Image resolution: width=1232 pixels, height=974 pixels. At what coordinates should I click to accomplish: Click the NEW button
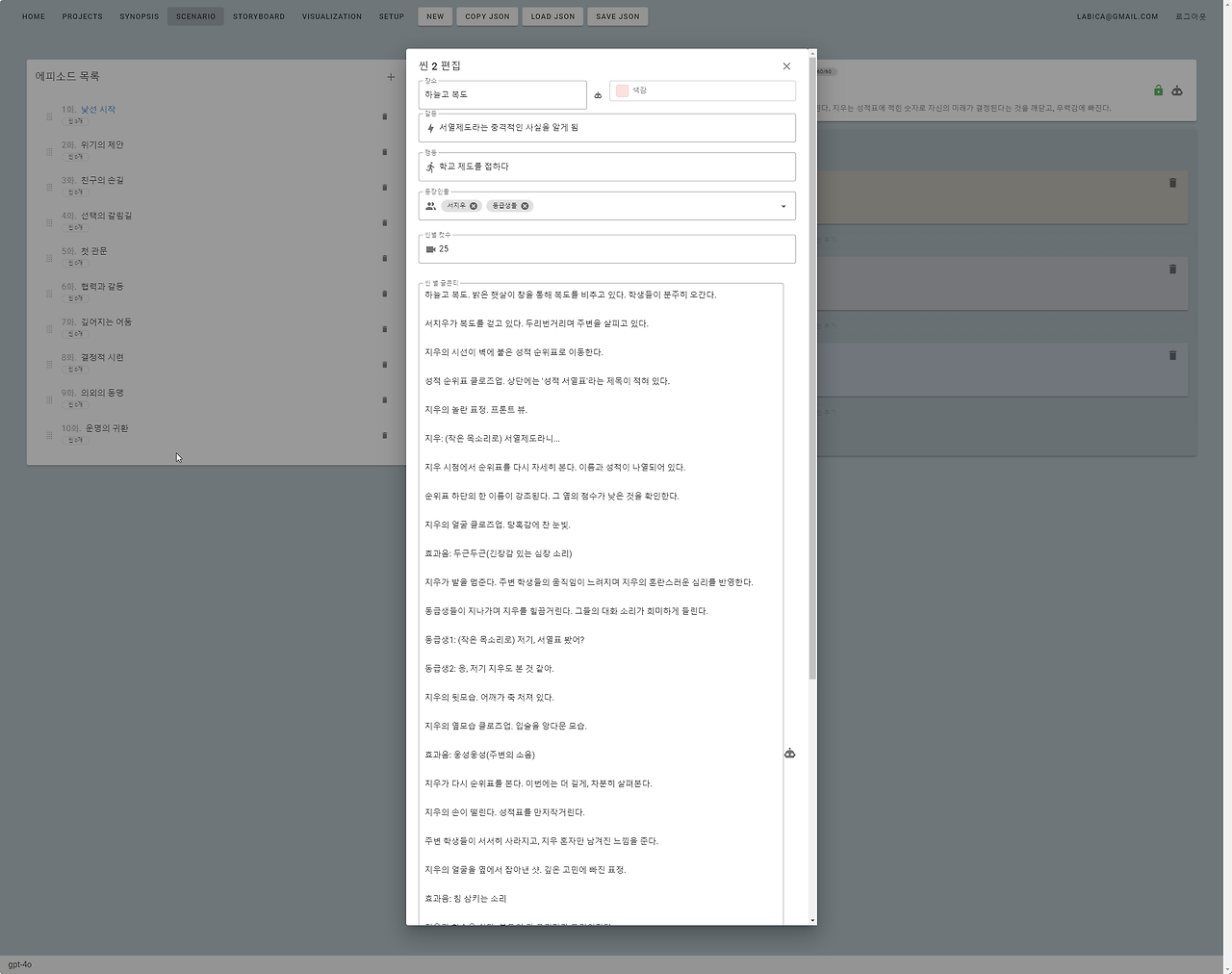point(435,16)
